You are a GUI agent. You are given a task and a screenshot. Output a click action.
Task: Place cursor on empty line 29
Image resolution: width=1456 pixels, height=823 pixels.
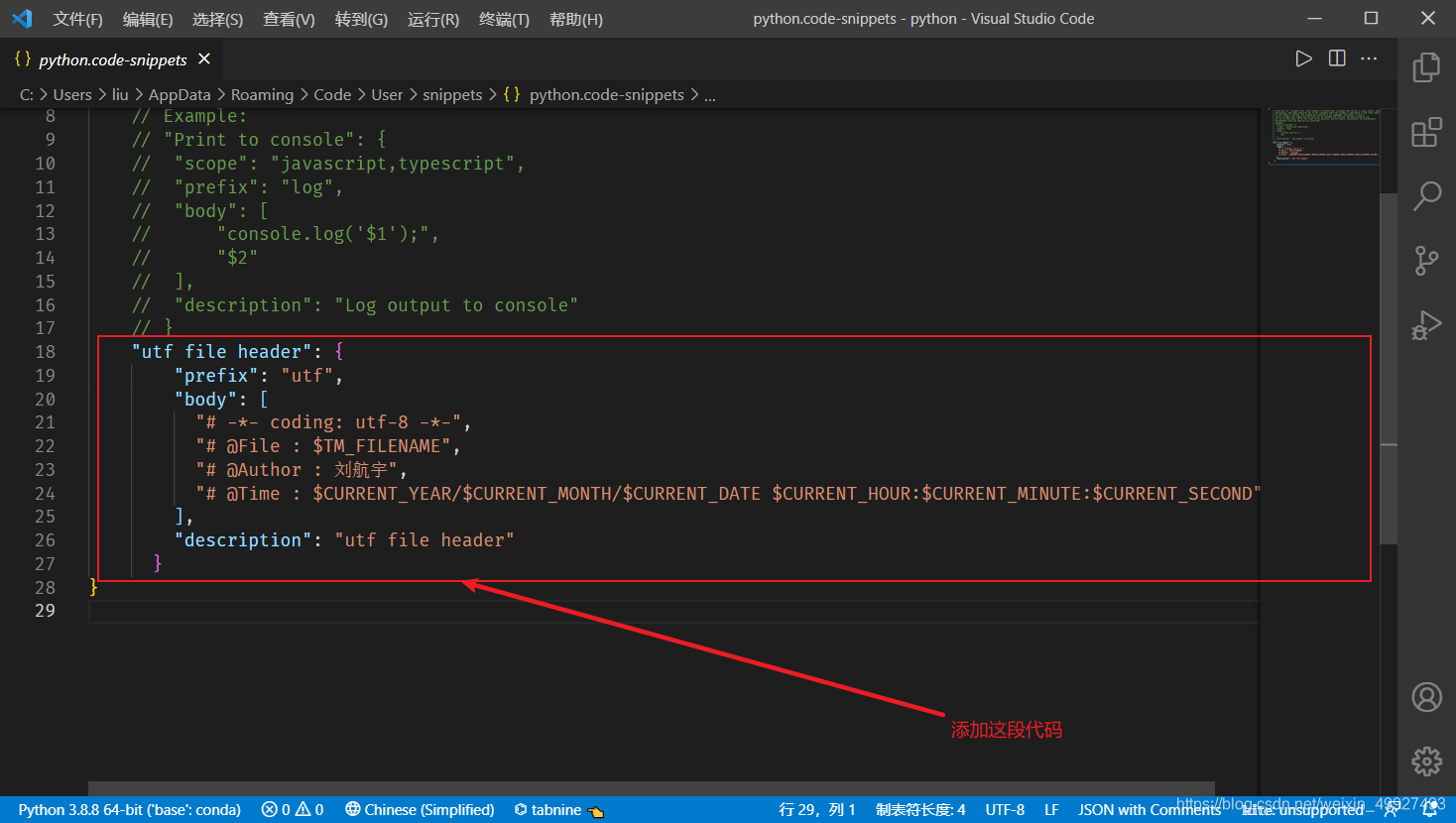[674, 611]
